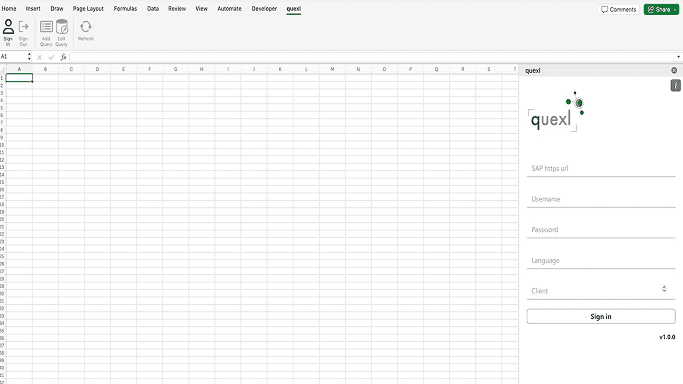Open the Data tab
The image size is (683, 384).
coord(153,8)
